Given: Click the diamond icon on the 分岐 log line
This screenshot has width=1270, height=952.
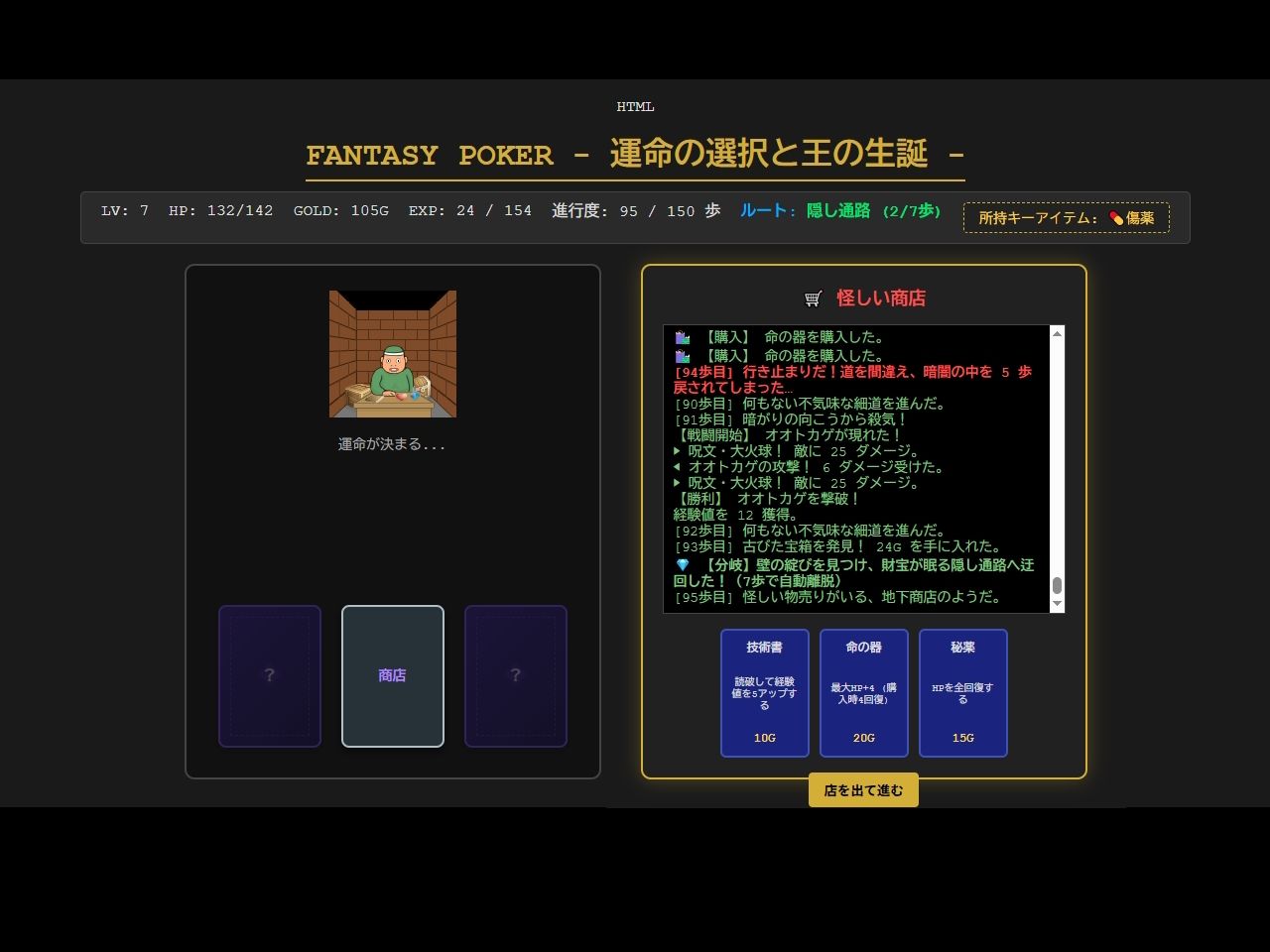Looking at the screenshot, I should (x=683, y=565).
